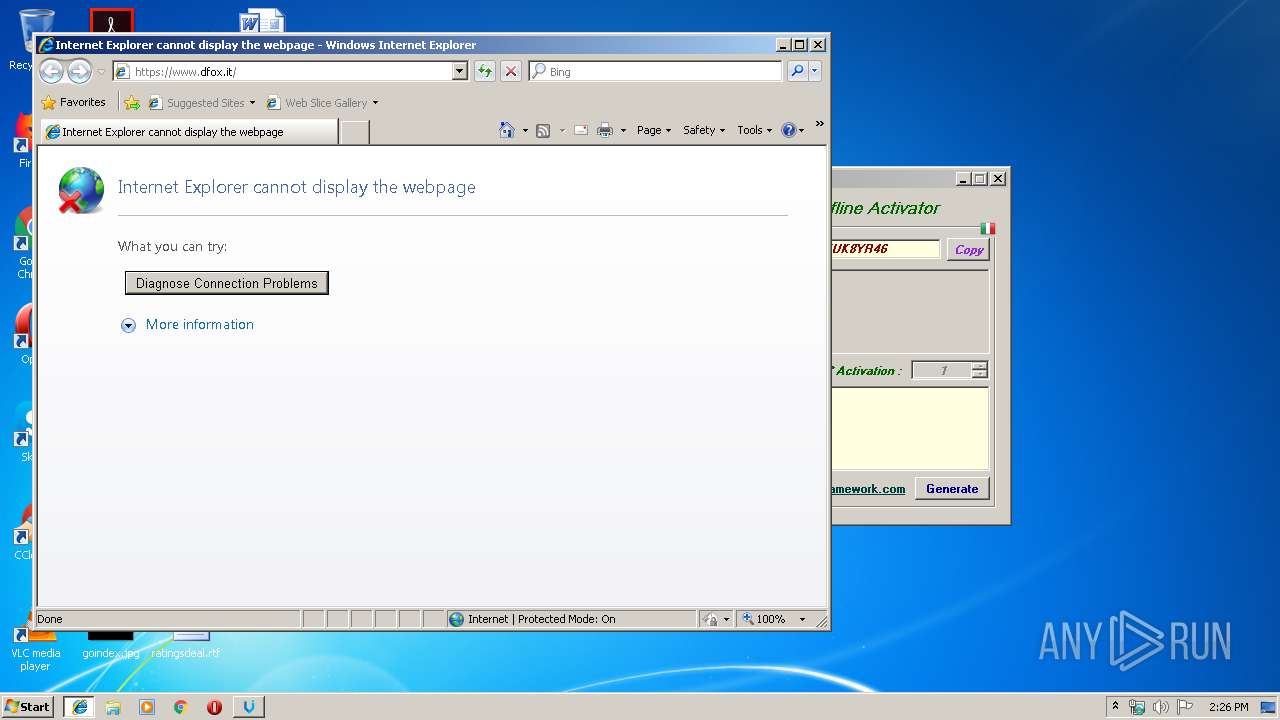Click the network tray icon

[x=1137, y=707]
